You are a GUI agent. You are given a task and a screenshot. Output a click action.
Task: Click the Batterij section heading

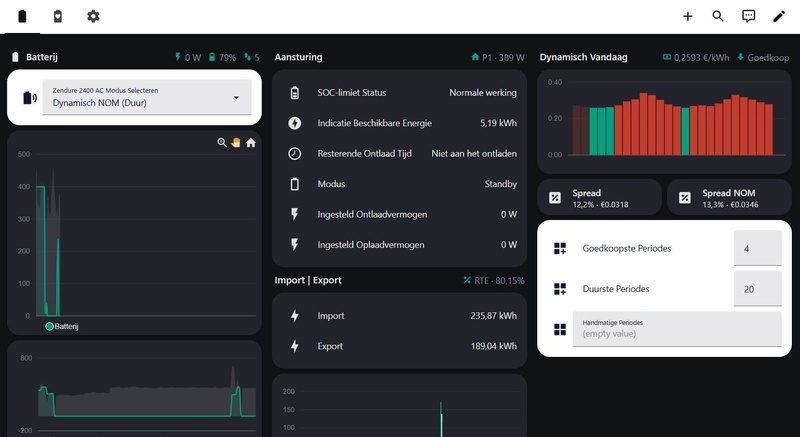click(42, 57)
